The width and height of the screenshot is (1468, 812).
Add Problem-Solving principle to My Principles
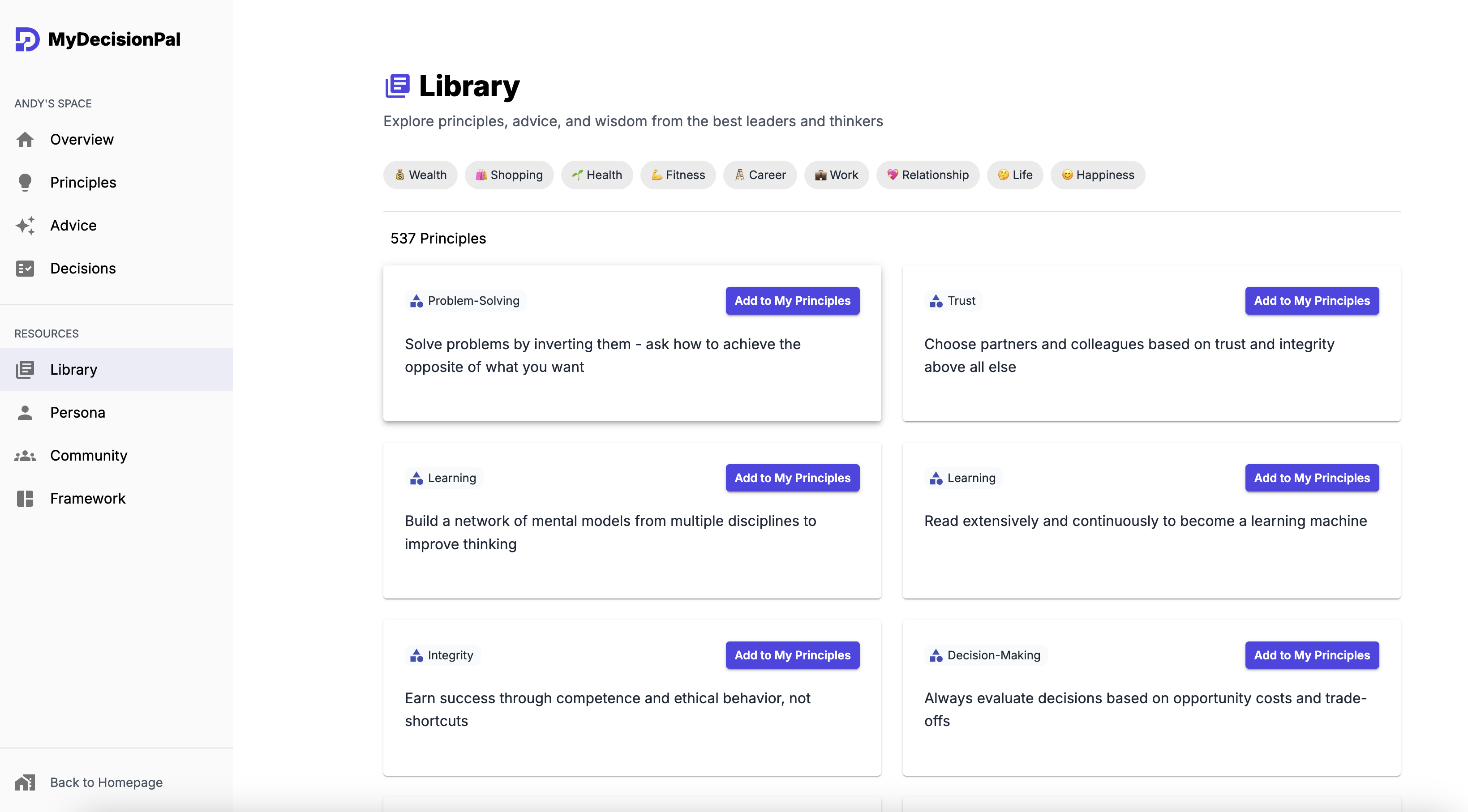tap(792, 301)
